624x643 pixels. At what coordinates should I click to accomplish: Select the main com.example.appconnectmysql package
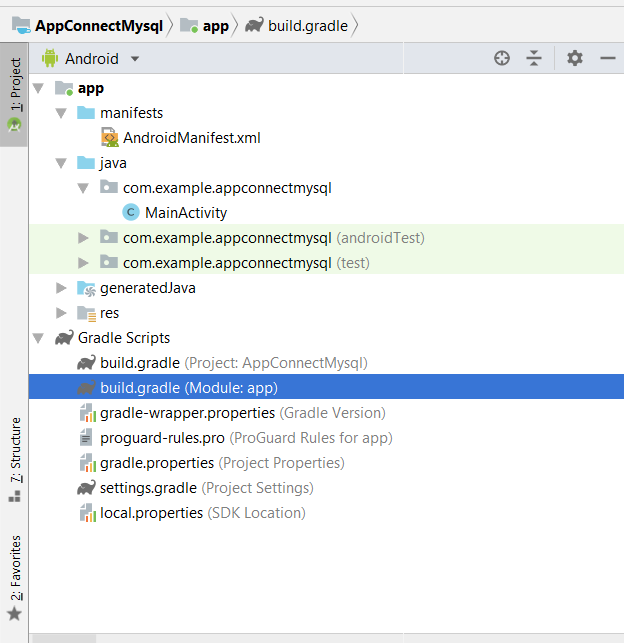(x=326, y=188)
